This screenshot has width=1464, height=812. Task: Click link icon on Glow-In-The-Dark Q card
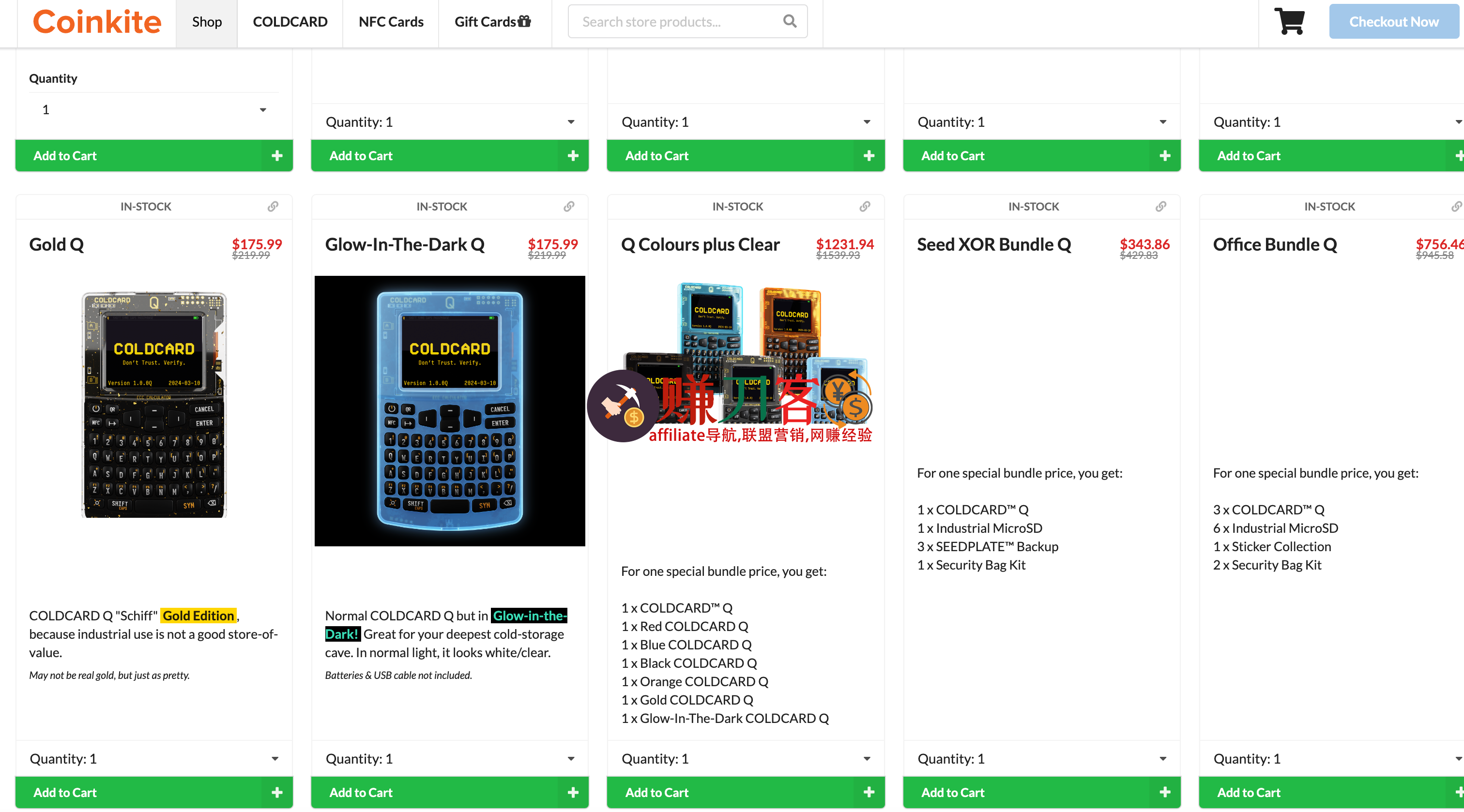569,206
